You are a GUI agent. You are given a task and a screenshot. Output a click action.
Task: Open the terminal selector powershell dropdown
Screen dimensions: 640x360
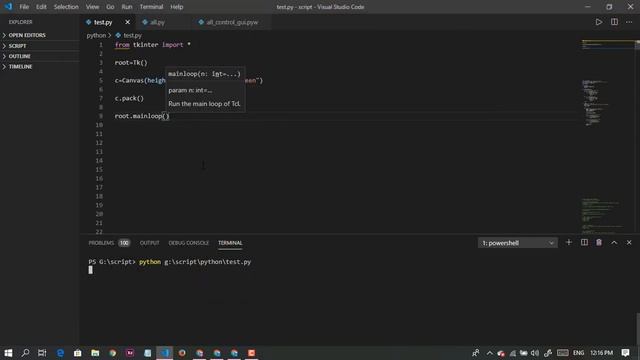coord(517,243)
